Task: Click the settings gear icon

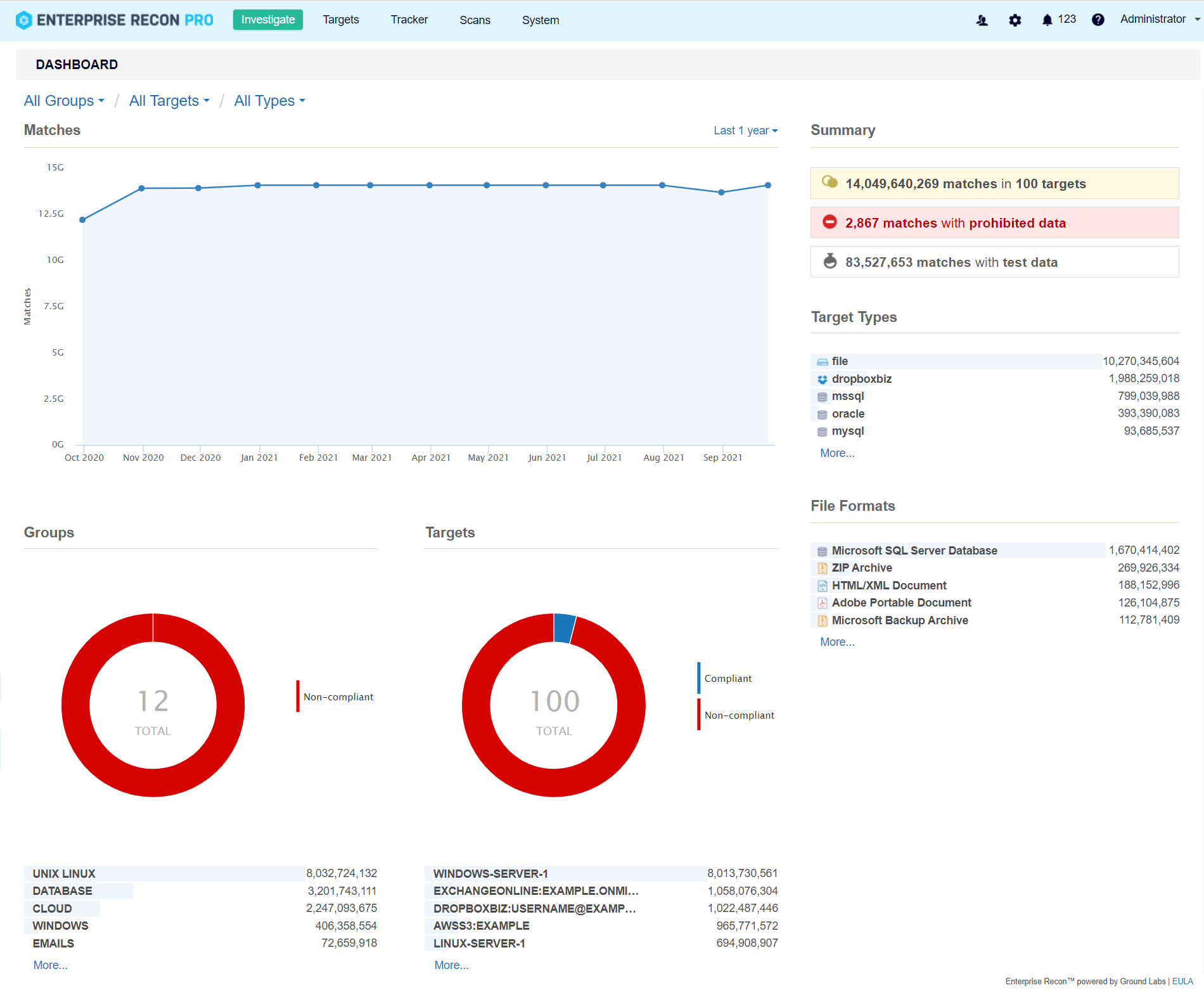Action: (x=1015, y=20)
